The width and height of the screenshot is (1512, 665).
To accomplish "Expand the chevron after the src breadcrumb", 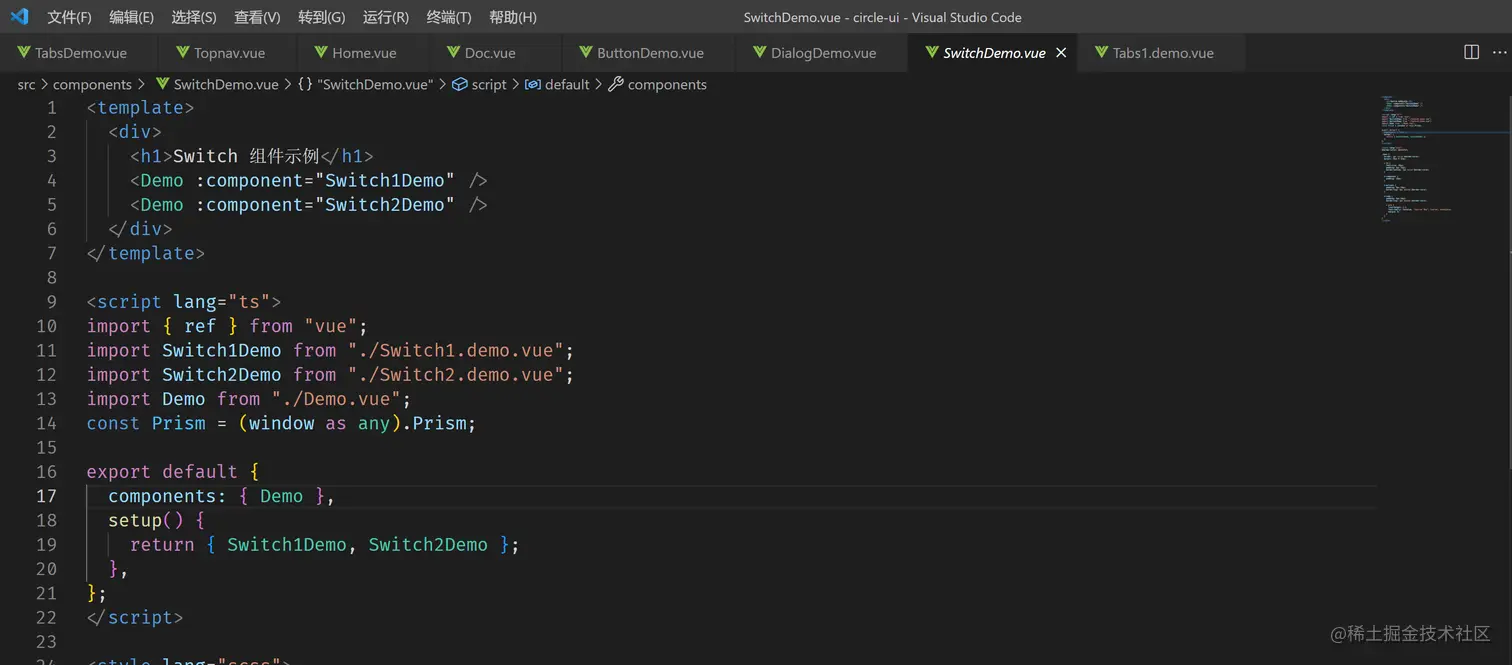I will (x=44, y=85).
